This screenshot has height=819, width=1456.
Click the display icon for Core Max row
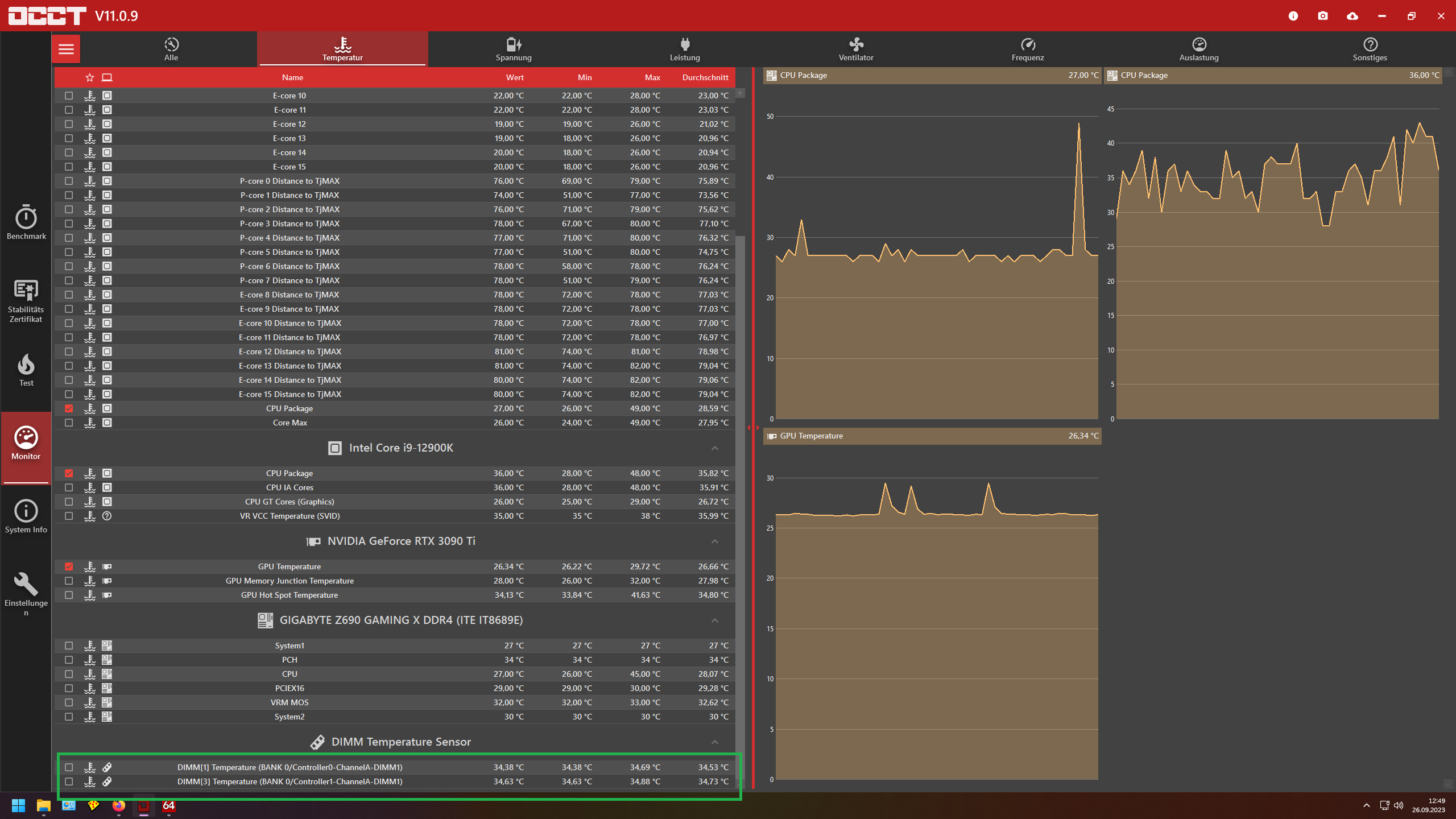coord(107,423)
